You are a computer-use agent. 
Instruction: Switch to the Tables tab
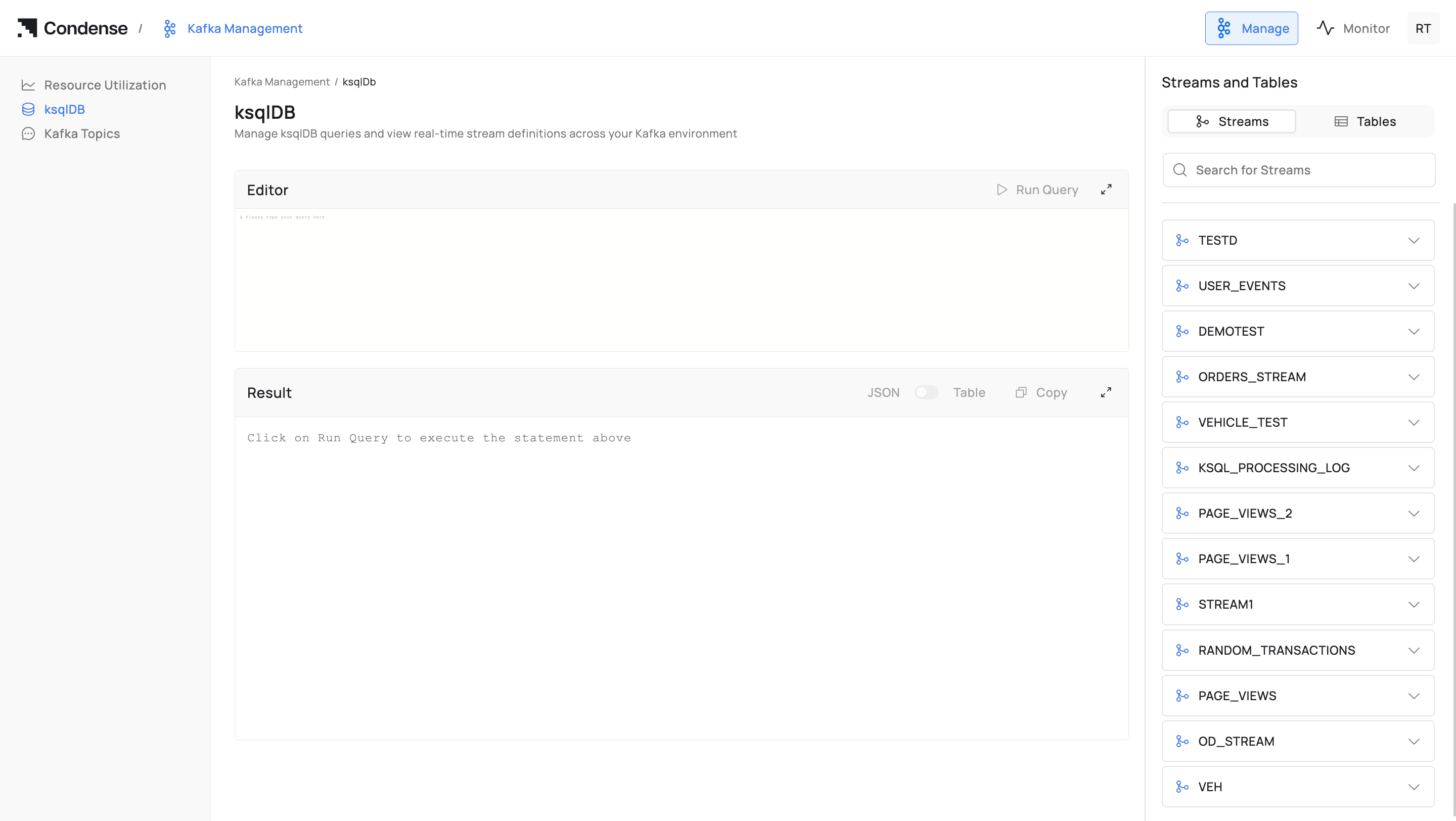coord(1365,121)
